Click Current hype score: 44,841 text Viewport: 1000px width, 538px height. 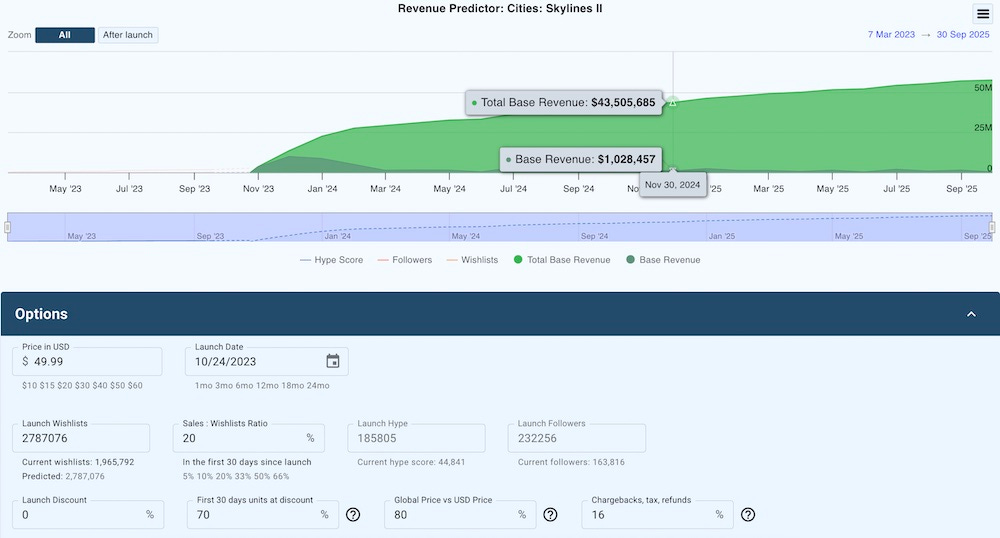point(411,462)
